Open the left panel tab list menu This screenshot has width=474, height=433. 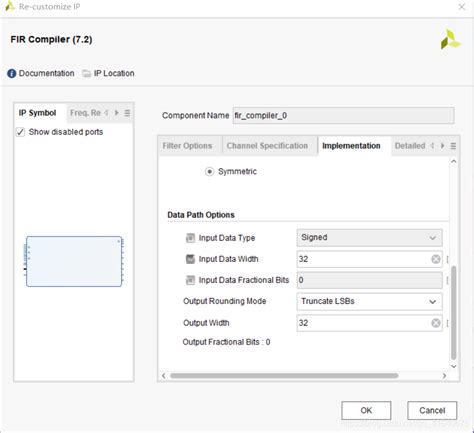127,113
